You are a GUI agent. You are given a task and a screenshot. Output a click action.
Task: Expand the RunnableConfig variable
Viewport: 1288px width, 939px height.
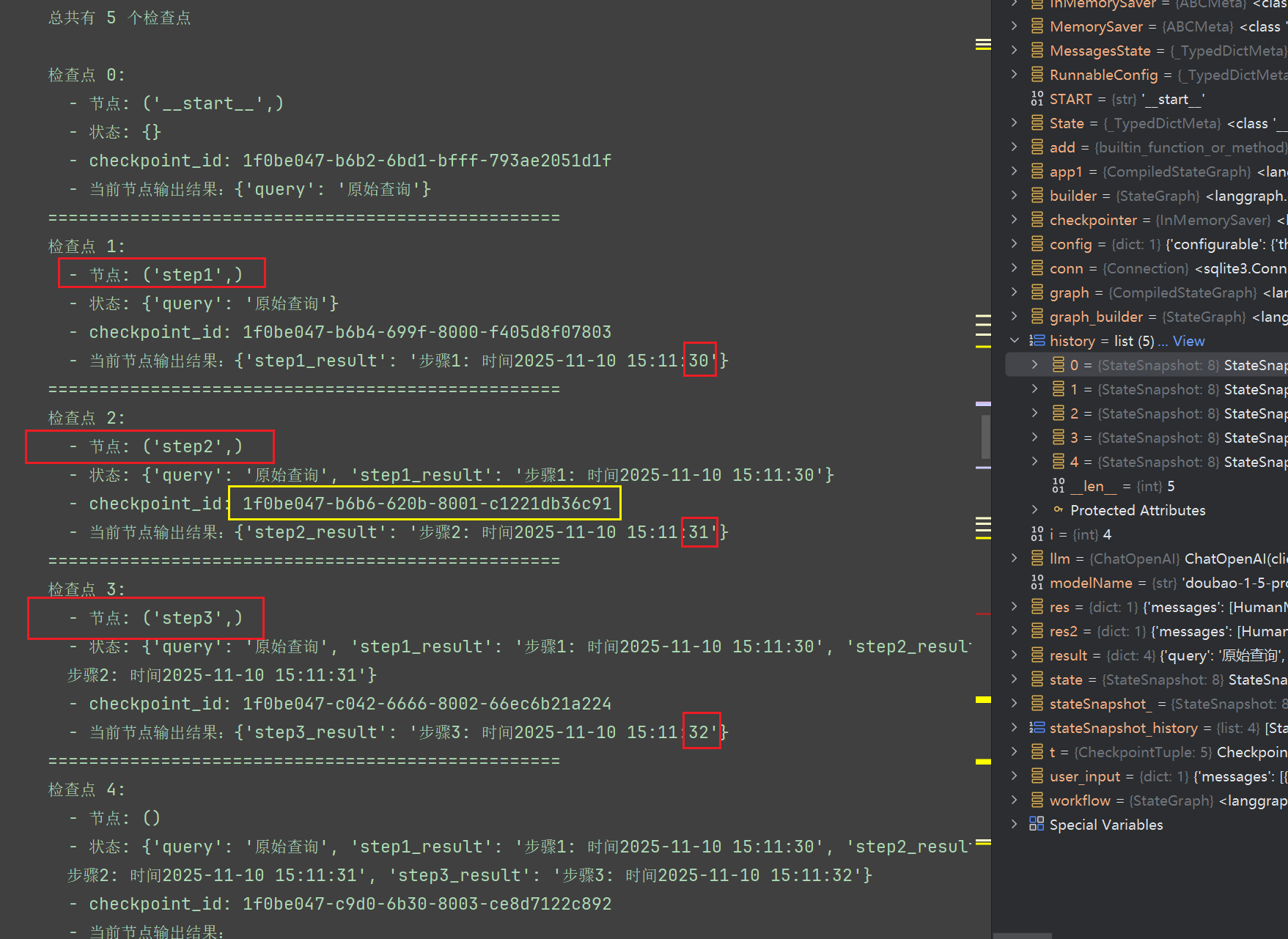point(1014,75)
